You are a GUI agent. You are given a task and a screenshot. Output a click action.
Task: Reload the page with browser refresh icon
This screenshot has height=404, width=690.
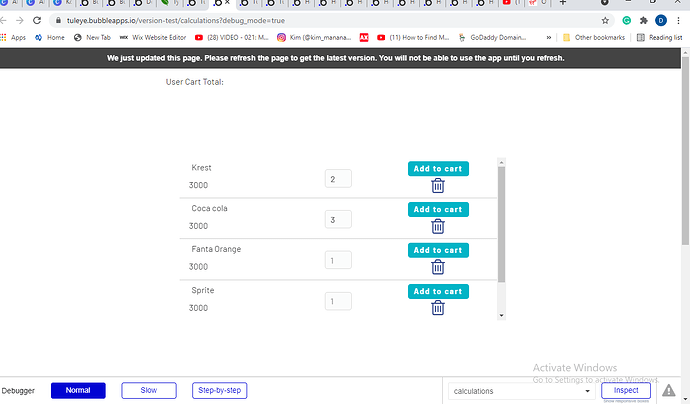[x=37, y=20]
